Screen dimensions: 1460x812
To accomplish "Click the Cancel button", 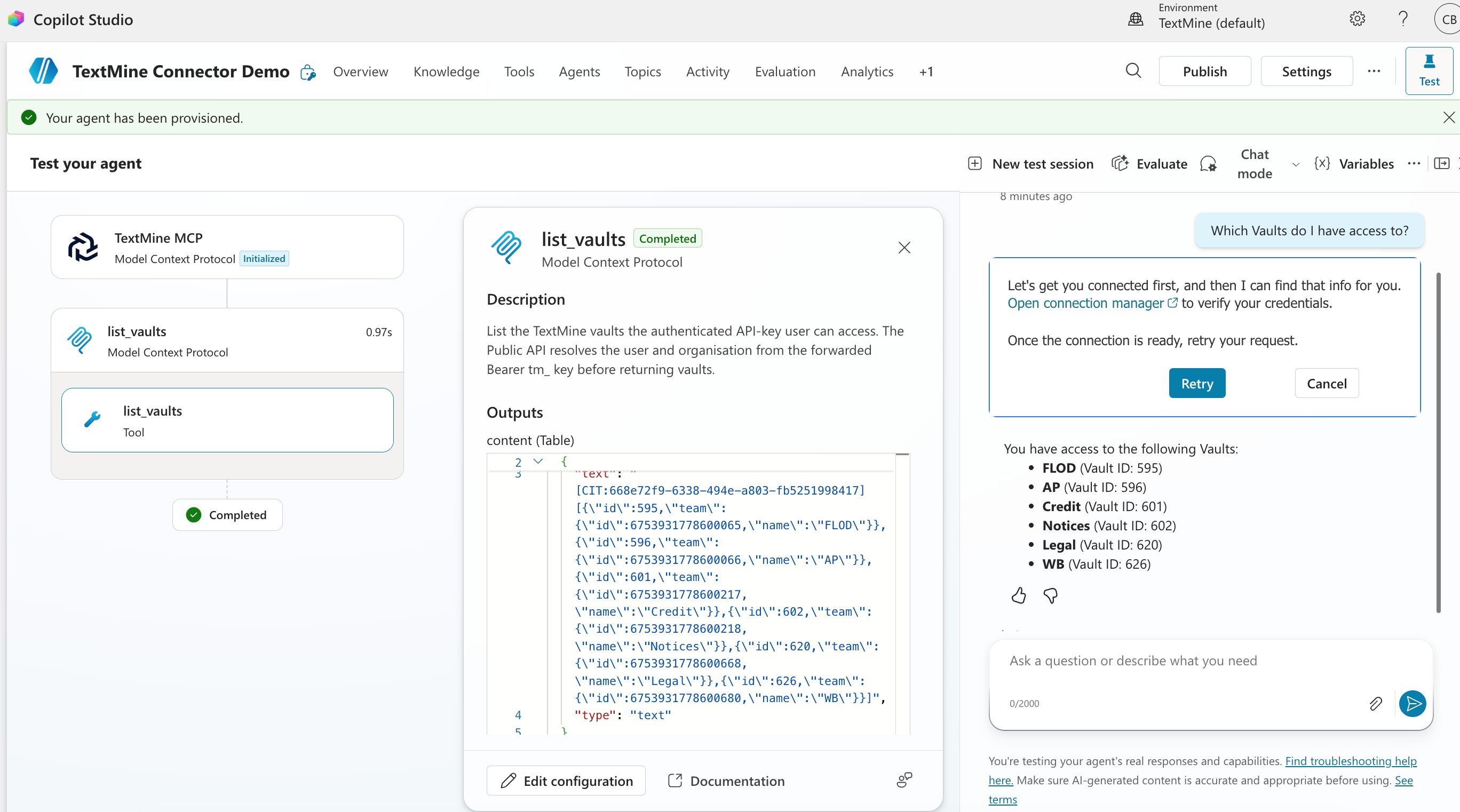I will coord(1326,383).
